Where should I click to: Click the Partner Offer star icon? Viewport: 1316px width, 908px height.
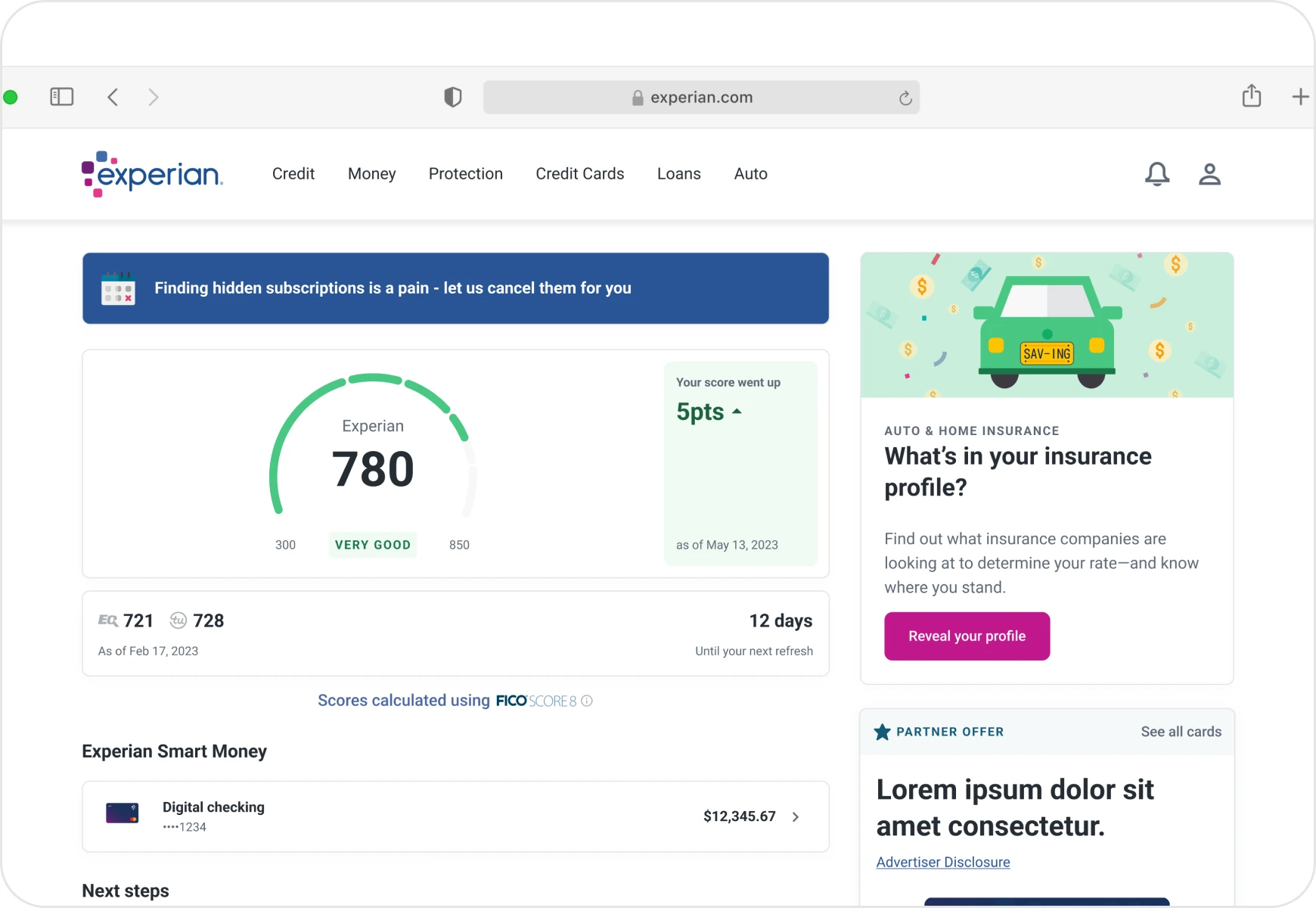tap(882, 732)
